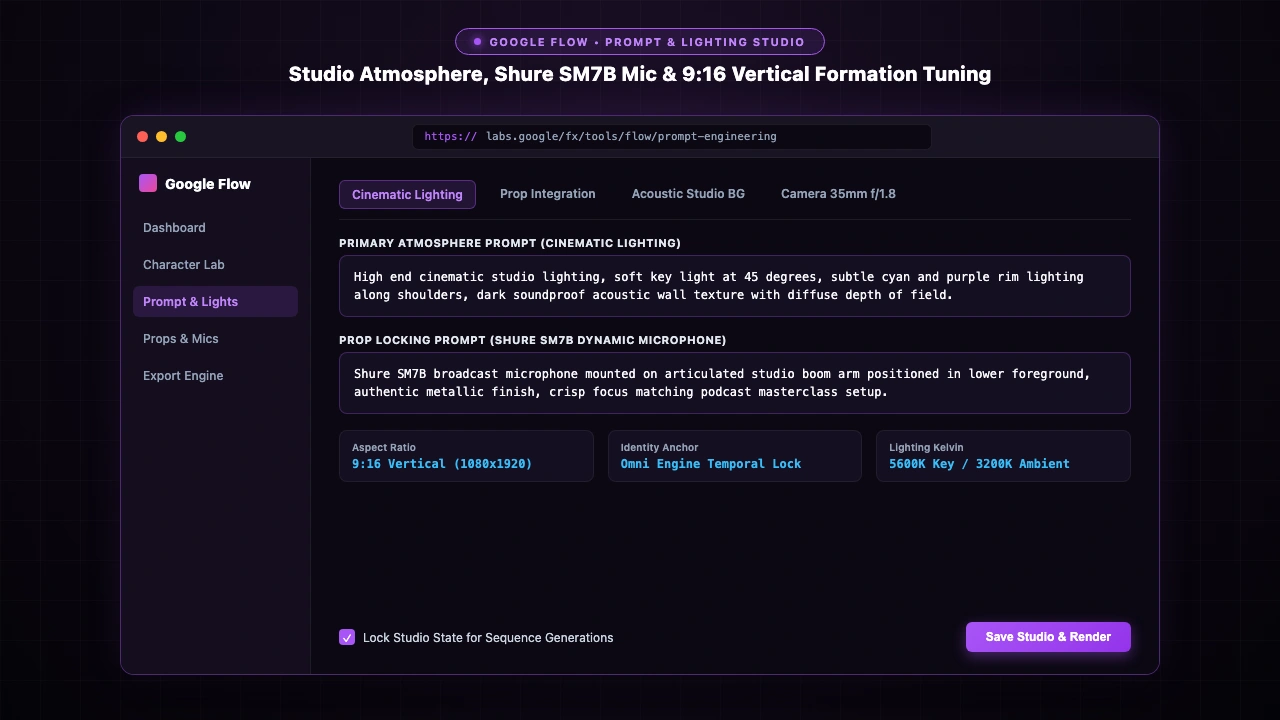1280x720 pixels.
Task: Open Props & Mics section
Action: [x=215, y=339]
